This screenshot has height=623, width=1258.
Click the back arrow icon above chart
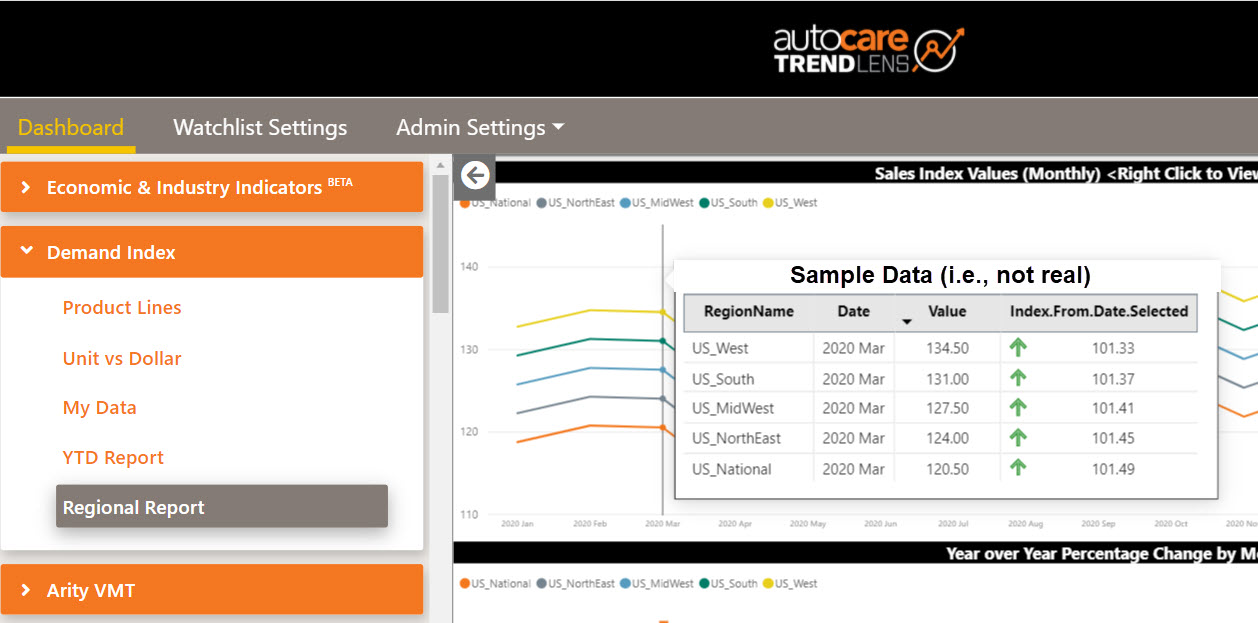tap(475, 176)
